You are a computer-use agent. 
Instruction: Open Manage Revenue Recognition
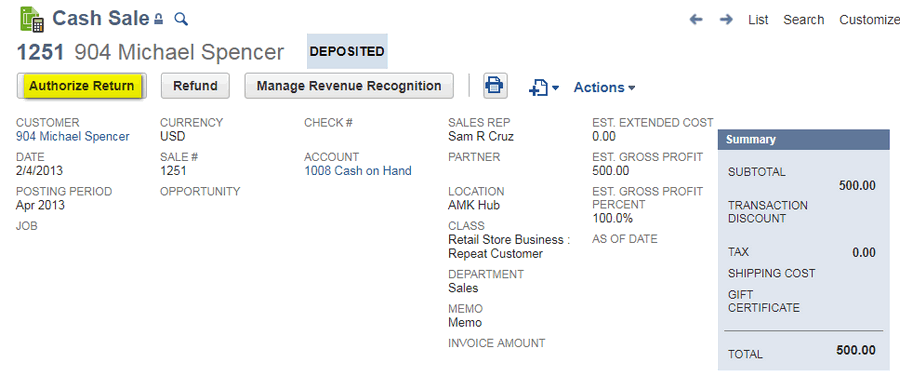tap(349, 86)
